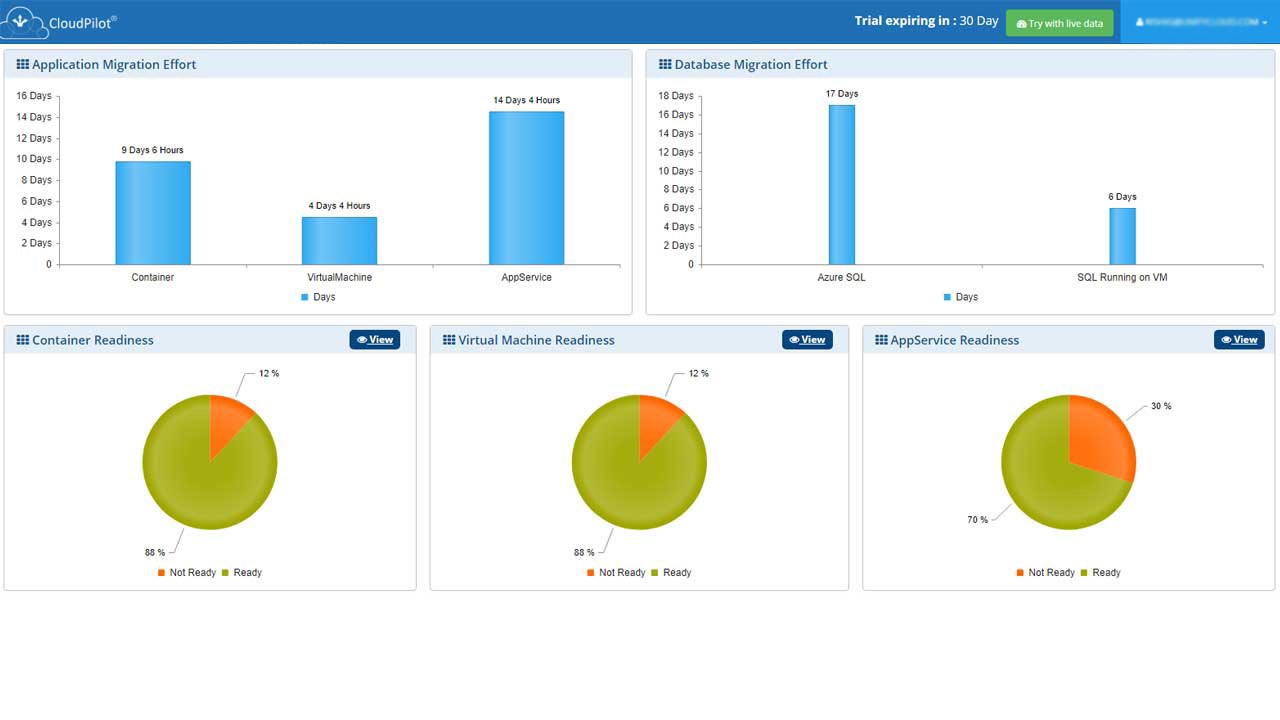Click the CloudPilot cloud logo icon
Screen dimensions: 1280x720
pyautogui.click(x=22, y=21)
